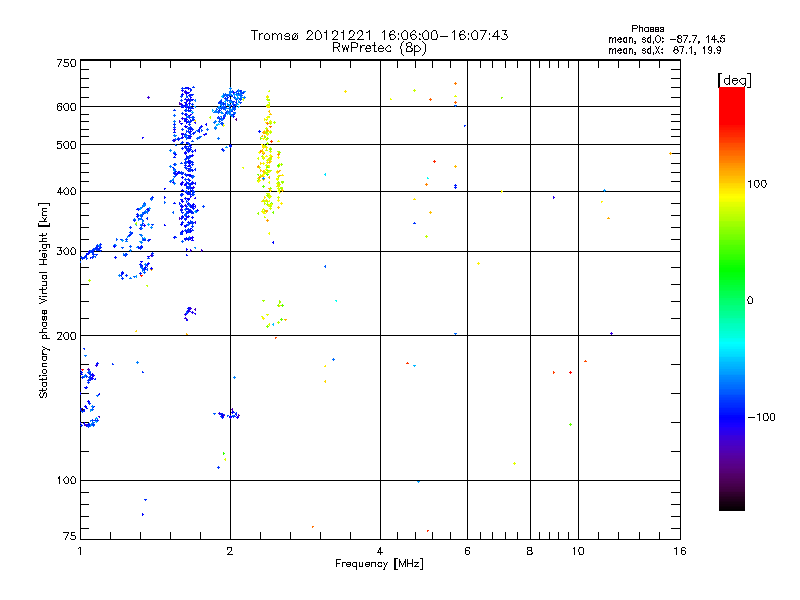
Task: Click the '600' y-axis tick label
Action: [x=66, y=107]
